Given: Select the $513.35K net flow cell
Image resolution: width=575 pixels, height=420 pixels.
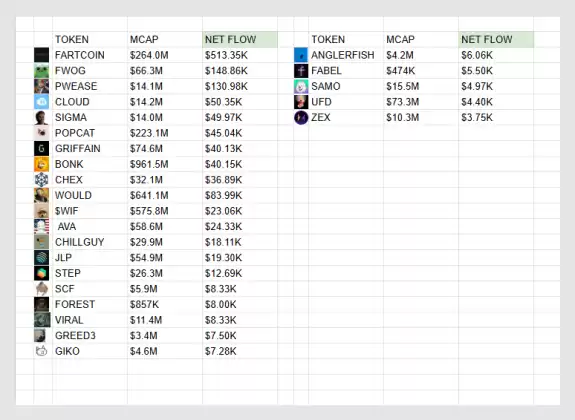Looking at the screenshot, I should click(240, 55).
